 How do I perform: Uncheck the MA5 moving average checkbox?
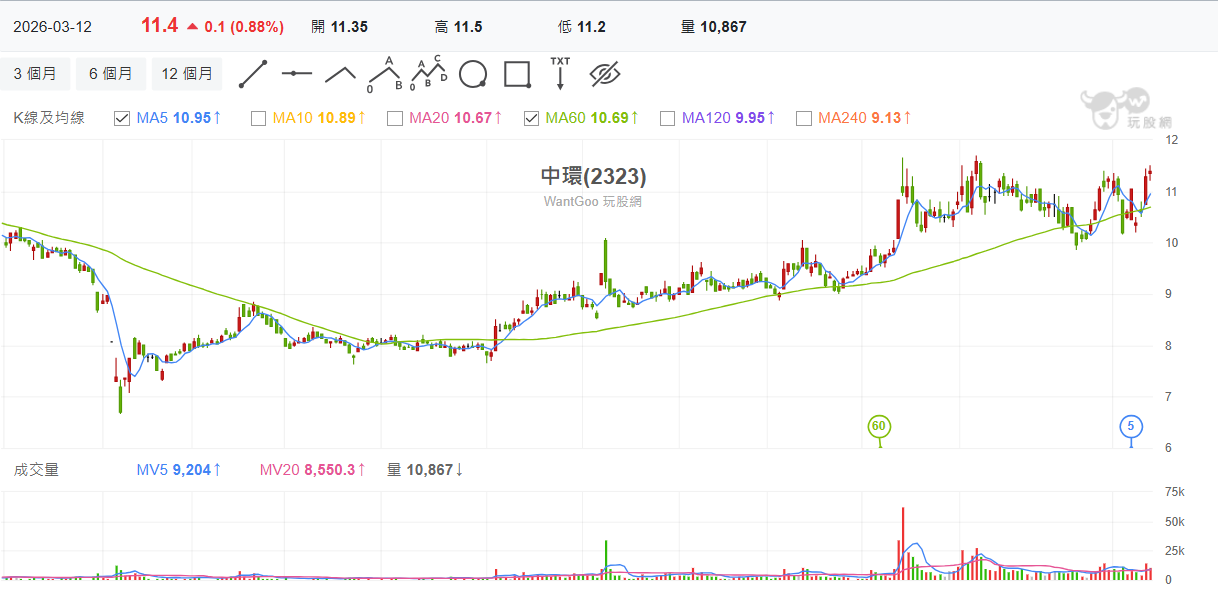(x=122, y=119)
